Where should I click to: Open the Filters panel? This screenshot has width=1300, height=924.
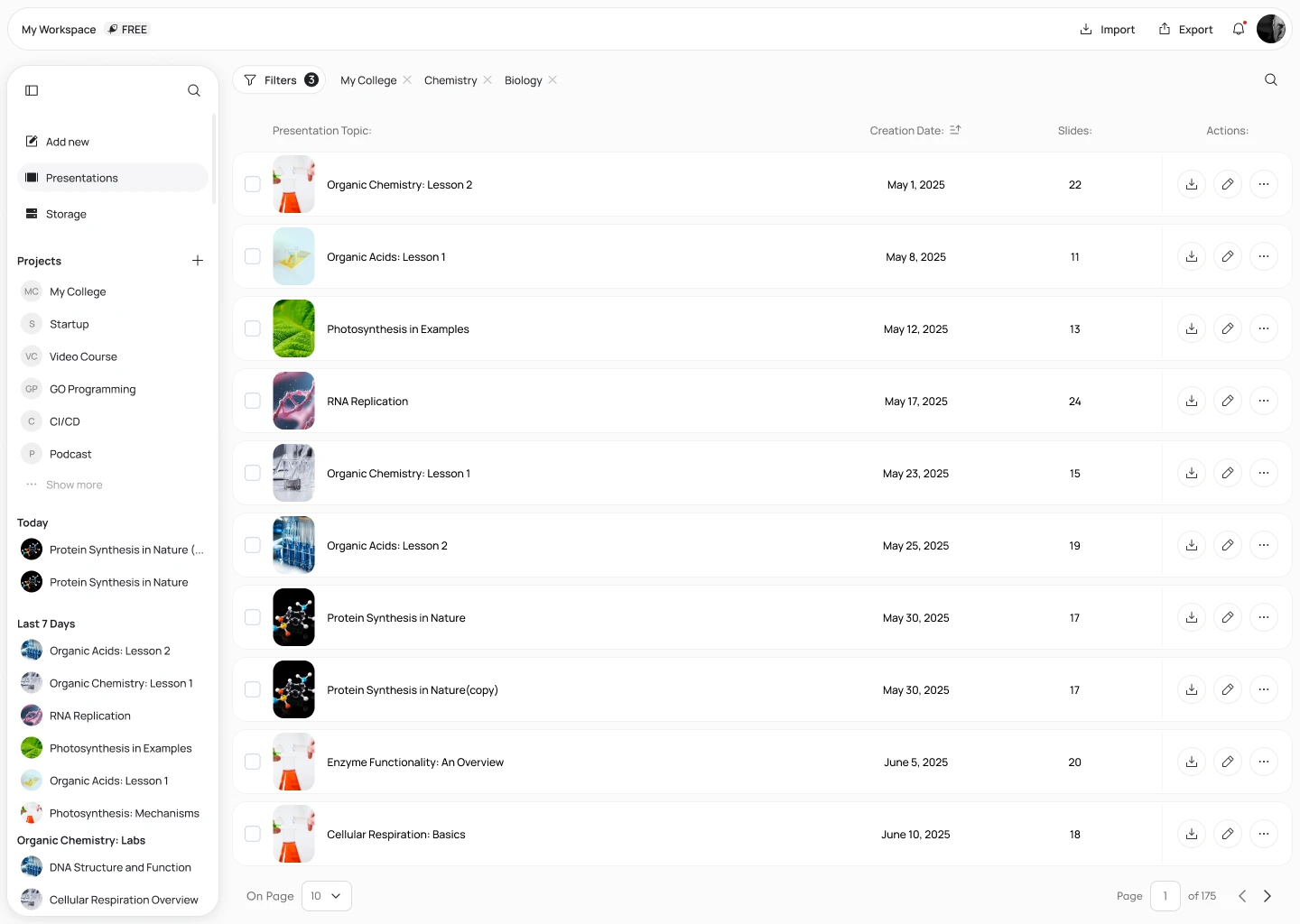279,79
